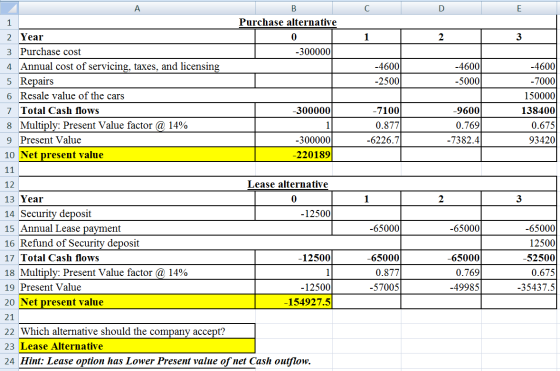The height and width of the screenshot is (371, 560).
Task: Select total cash flow -7100
Action: point(366,111)
